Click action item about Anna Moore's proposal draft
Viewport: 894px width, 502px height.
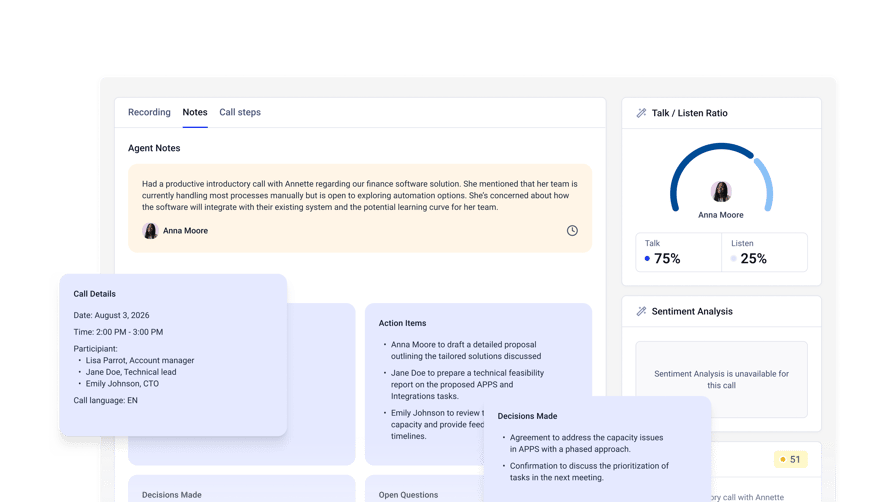466,350
